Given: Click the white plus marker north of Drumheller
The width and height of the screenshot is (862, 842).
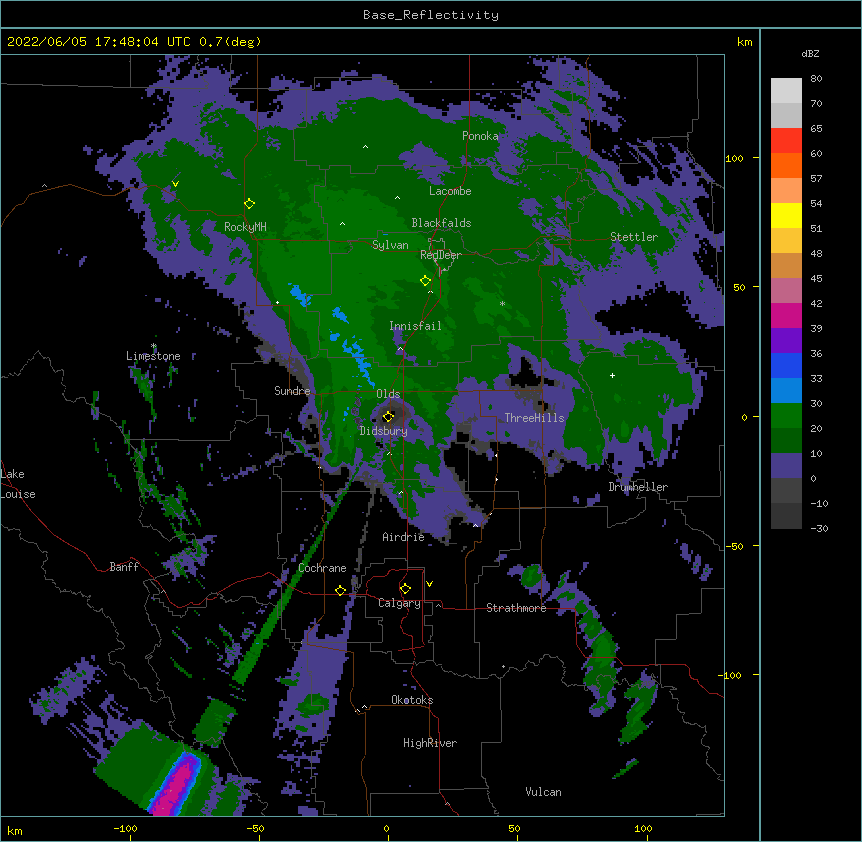Looking at the screenshot, I should (x=612, y=375).
